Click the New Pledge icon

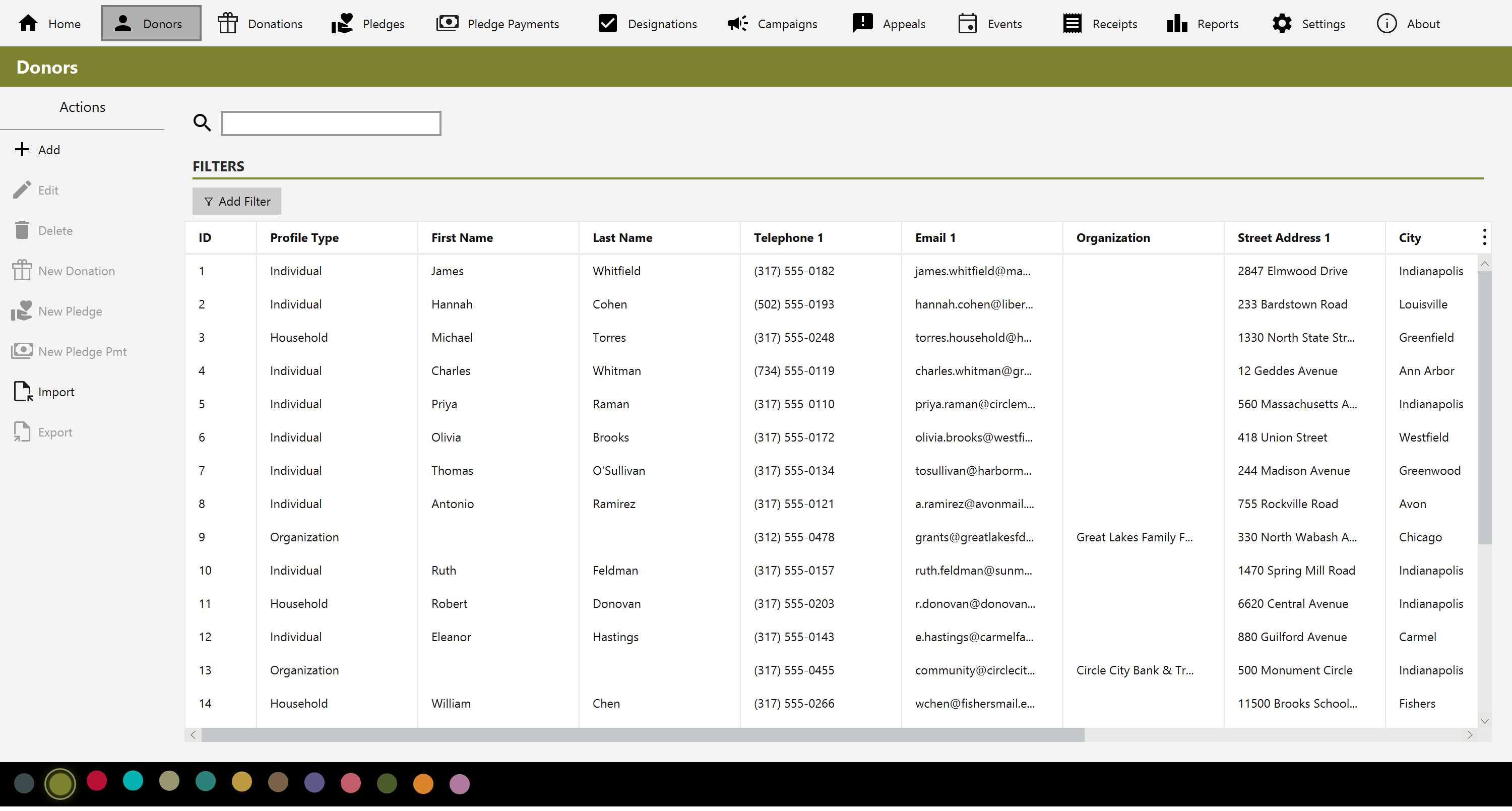coord(22,311)
